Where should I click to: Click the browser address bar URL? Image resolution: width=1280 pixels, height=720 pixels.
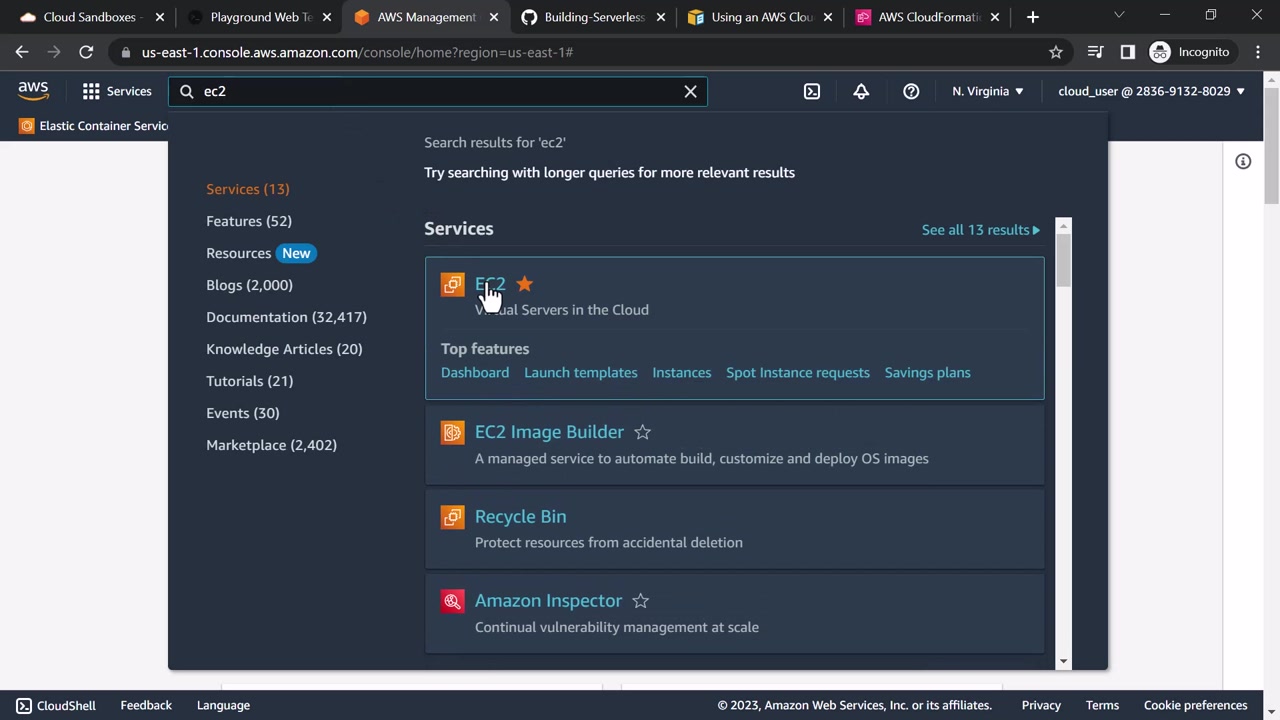click(x=357, y=52)
